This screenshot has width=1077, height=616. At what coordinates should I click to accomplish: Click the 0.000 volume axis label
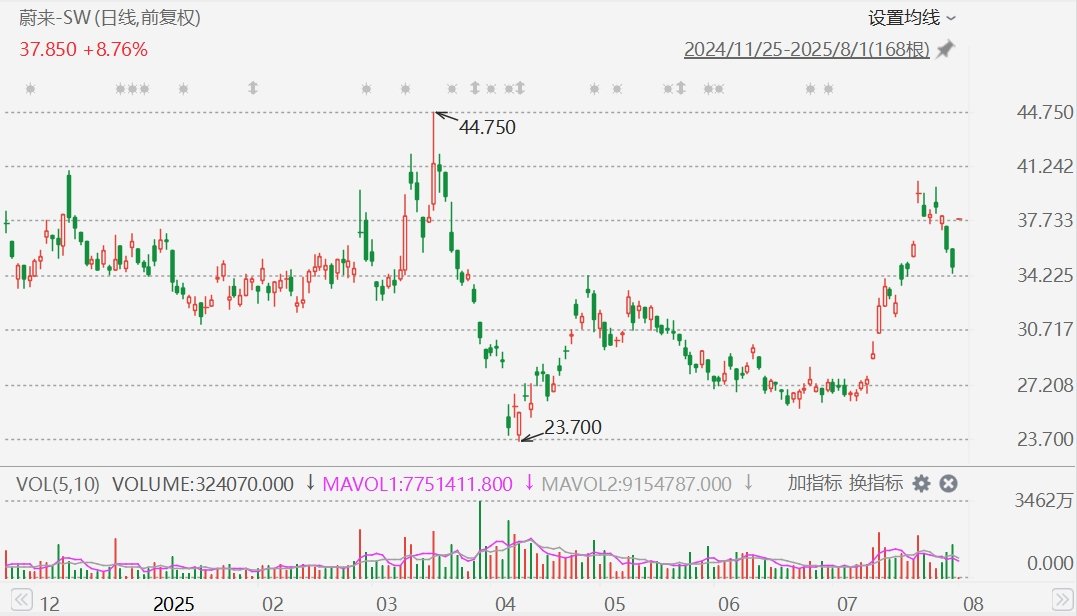(1050, 564)
